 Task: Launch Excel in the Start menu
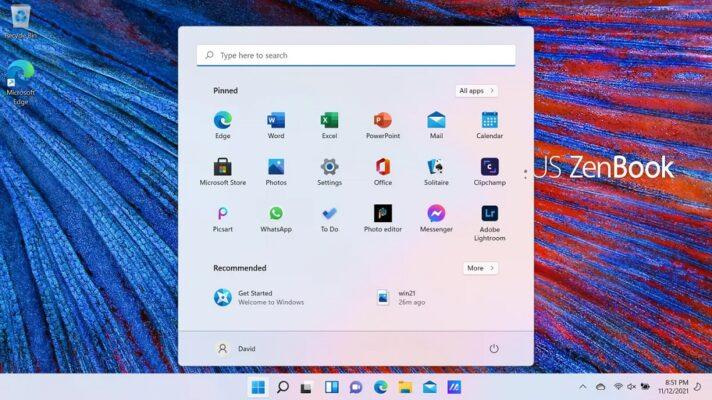pyautogui.click(x=329, y=121)
